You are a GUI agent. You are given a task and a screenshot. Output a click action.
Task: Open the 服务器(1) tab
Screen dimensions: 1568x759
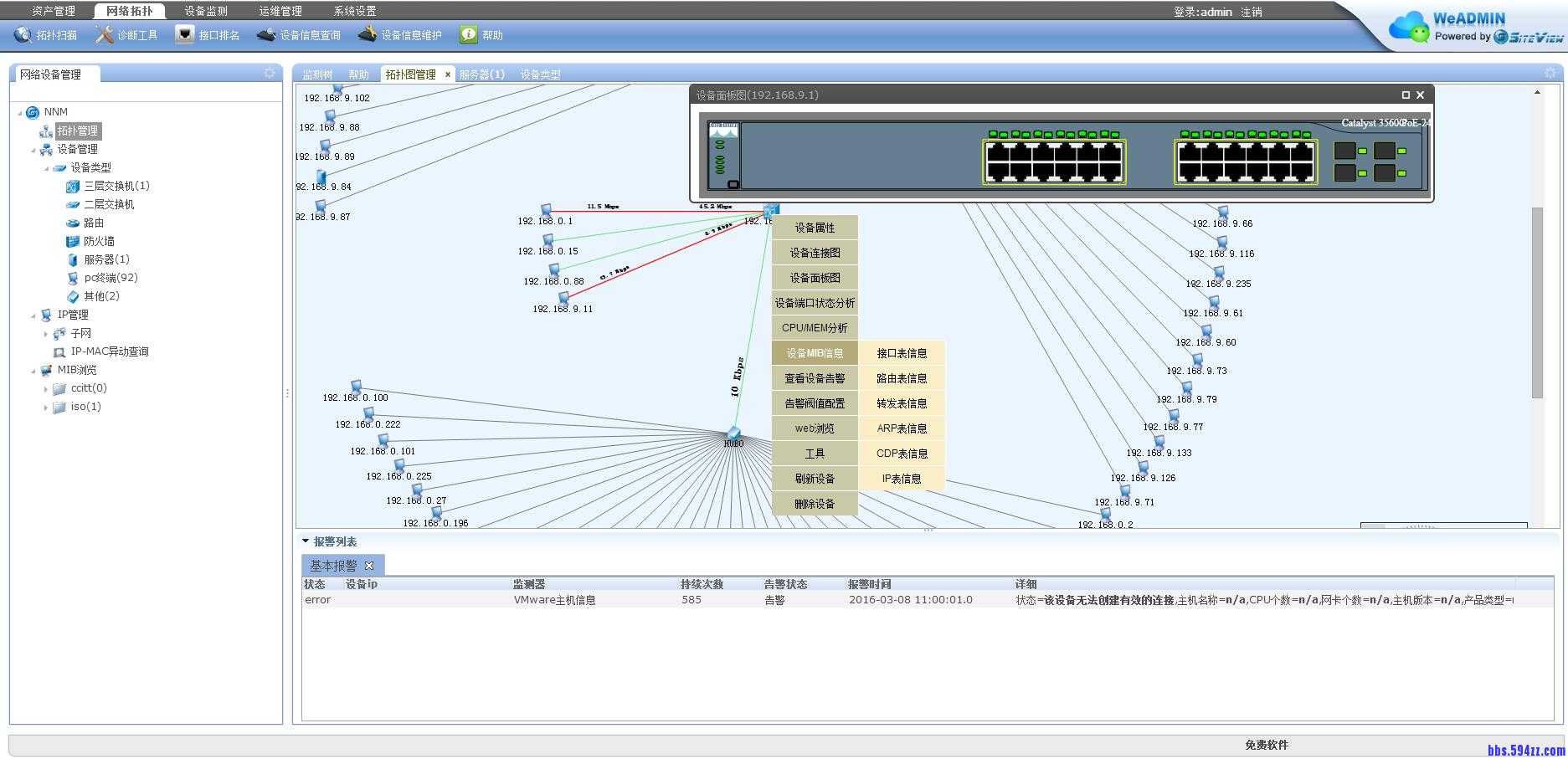[x=481, y=74]
